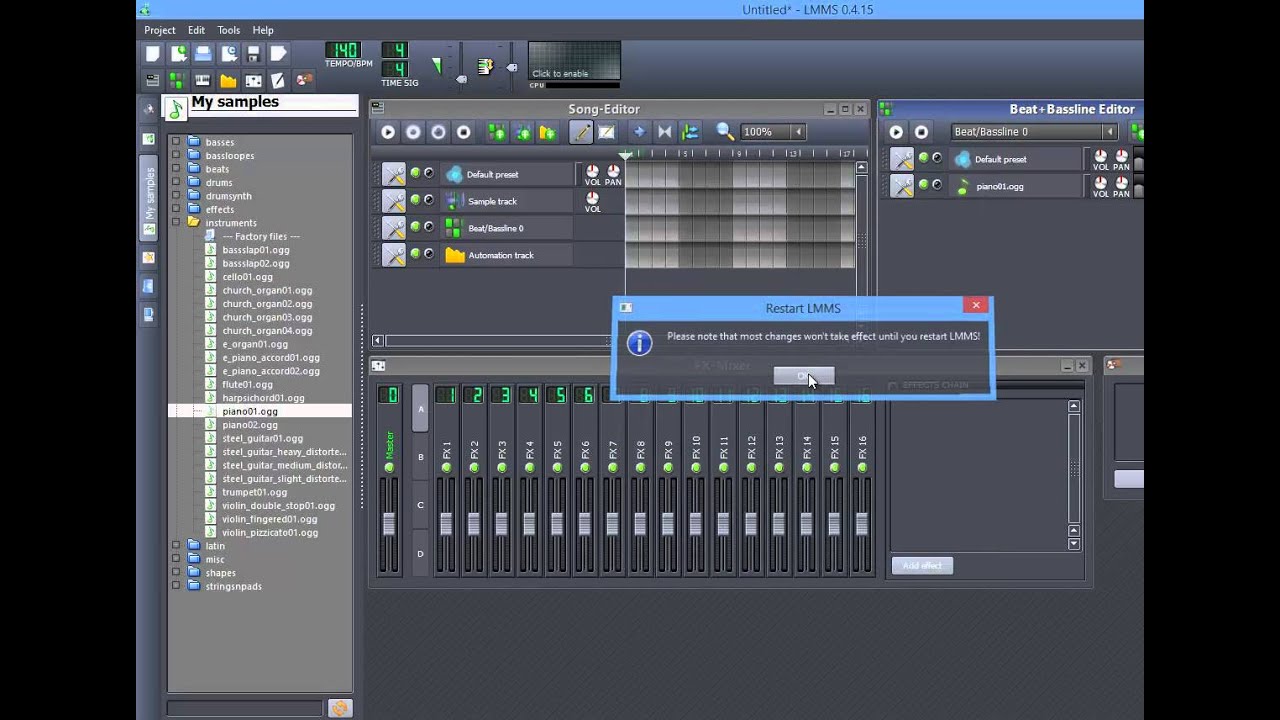
Task: Expand the basses folder
Action: click(176, 142)
